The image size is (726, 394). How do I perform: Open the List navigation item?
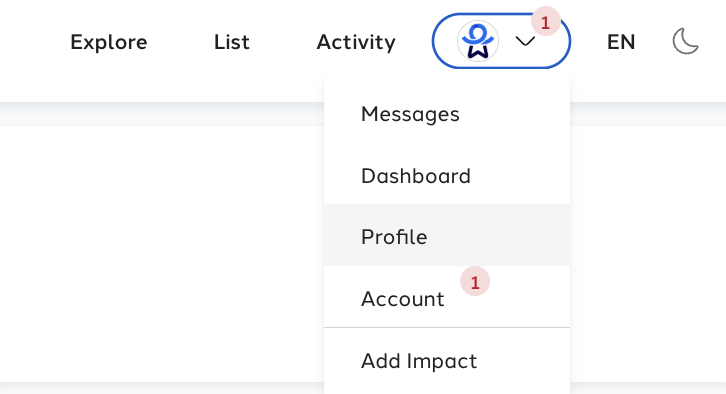(x=232, y=42)
